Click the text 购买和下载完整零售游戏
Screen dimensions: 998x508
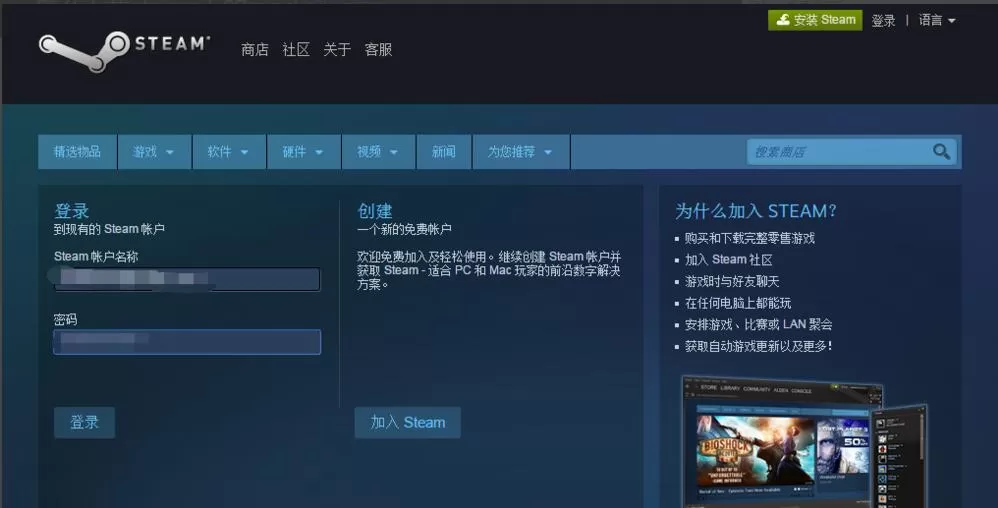point(750,238)
